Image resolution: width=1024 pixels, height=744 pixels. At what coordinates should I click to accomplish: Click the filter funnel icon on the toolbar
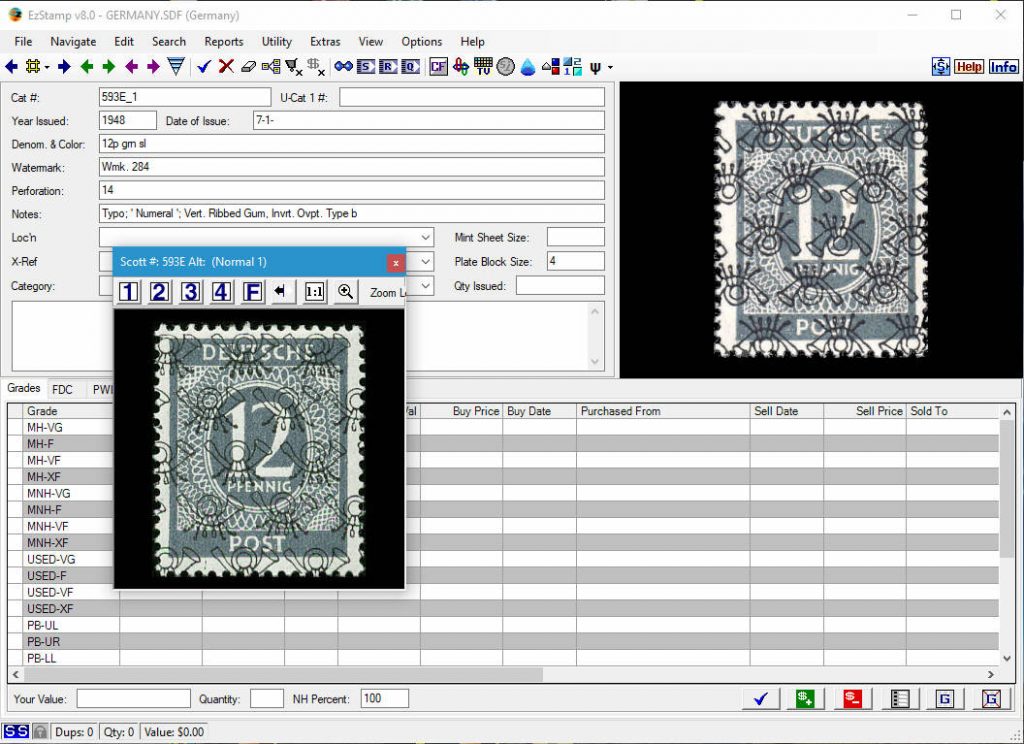pos(176,67)
